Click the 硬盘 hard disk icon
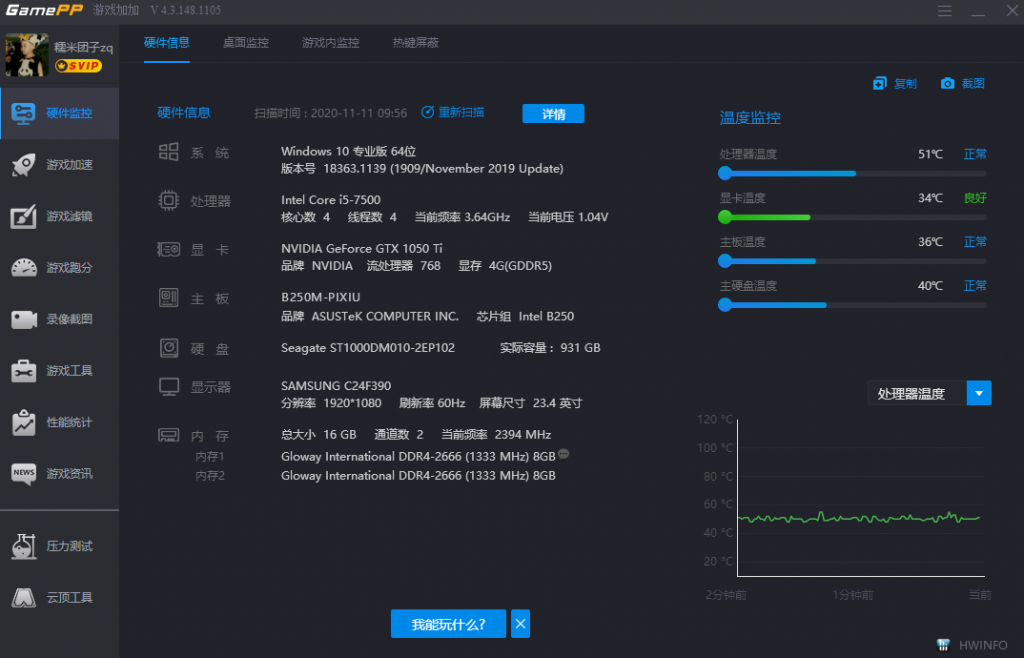The image size is (1024, 658). [x=168, y=348]
